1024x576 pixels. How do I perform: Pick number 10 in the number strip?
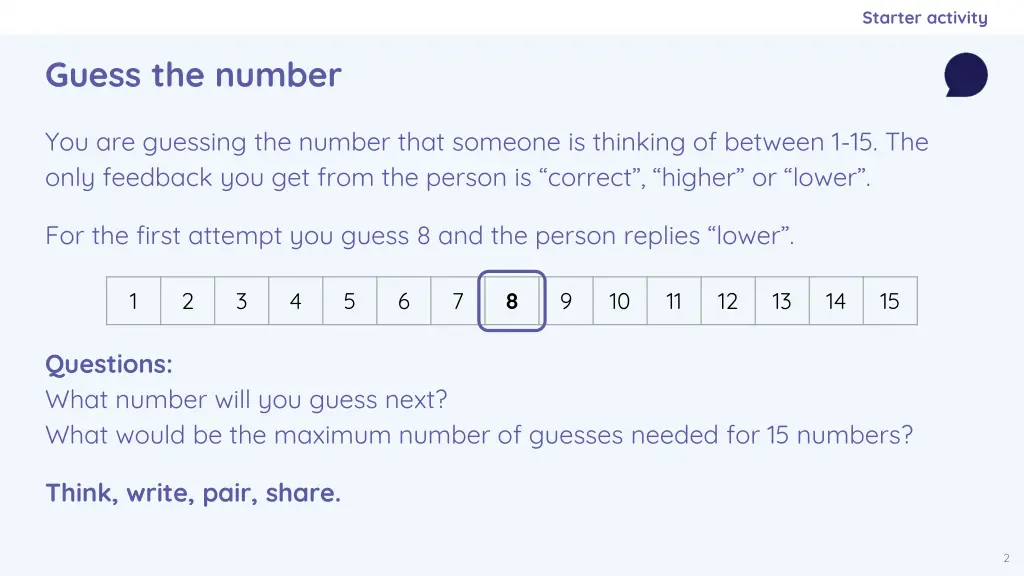tap(620, 301)
